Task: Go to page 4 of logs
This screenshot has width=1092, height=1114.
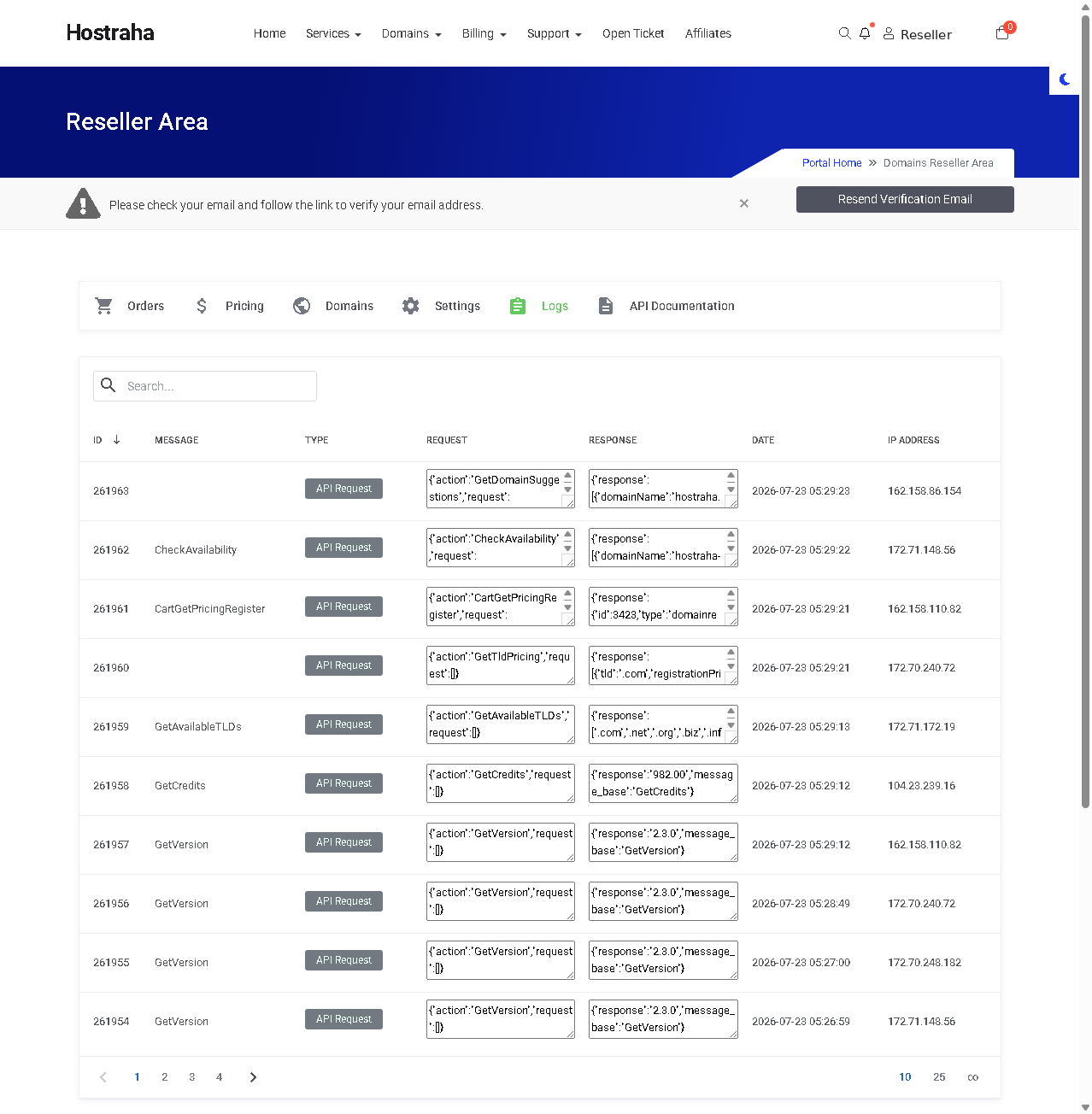Action: pyautogui.click(x=220, y=1077)
